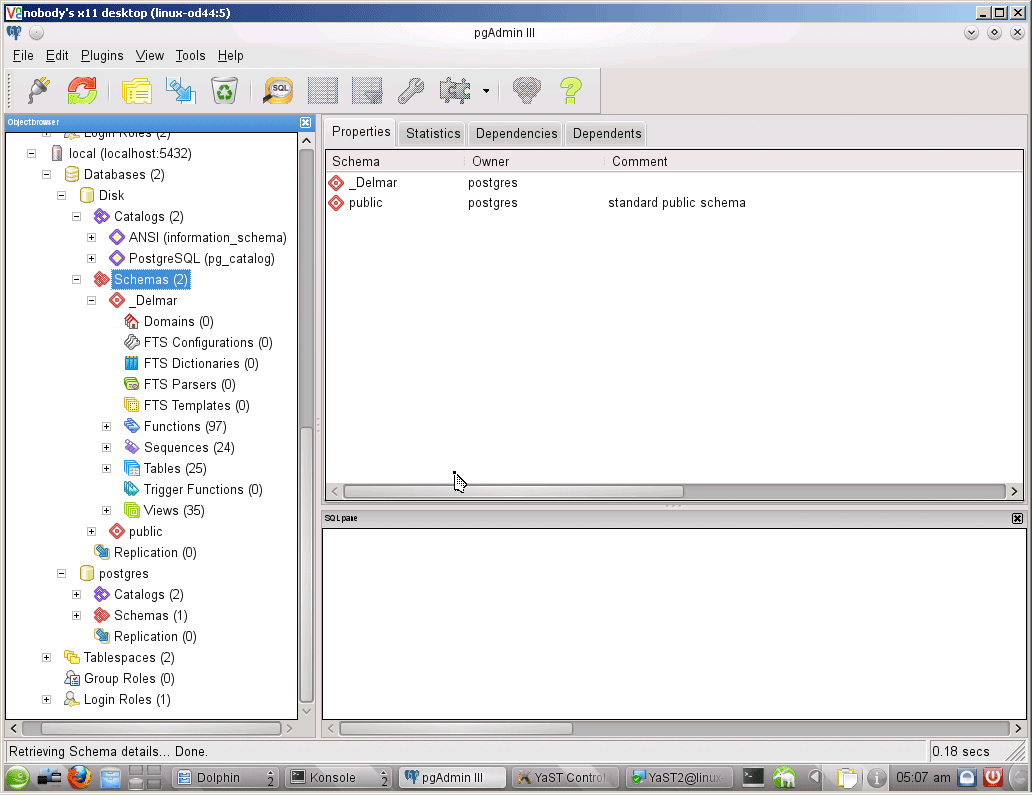Expand the Tables (25) node
Image resolution: width=1032 pixels, height=795 pixels.
107,469
